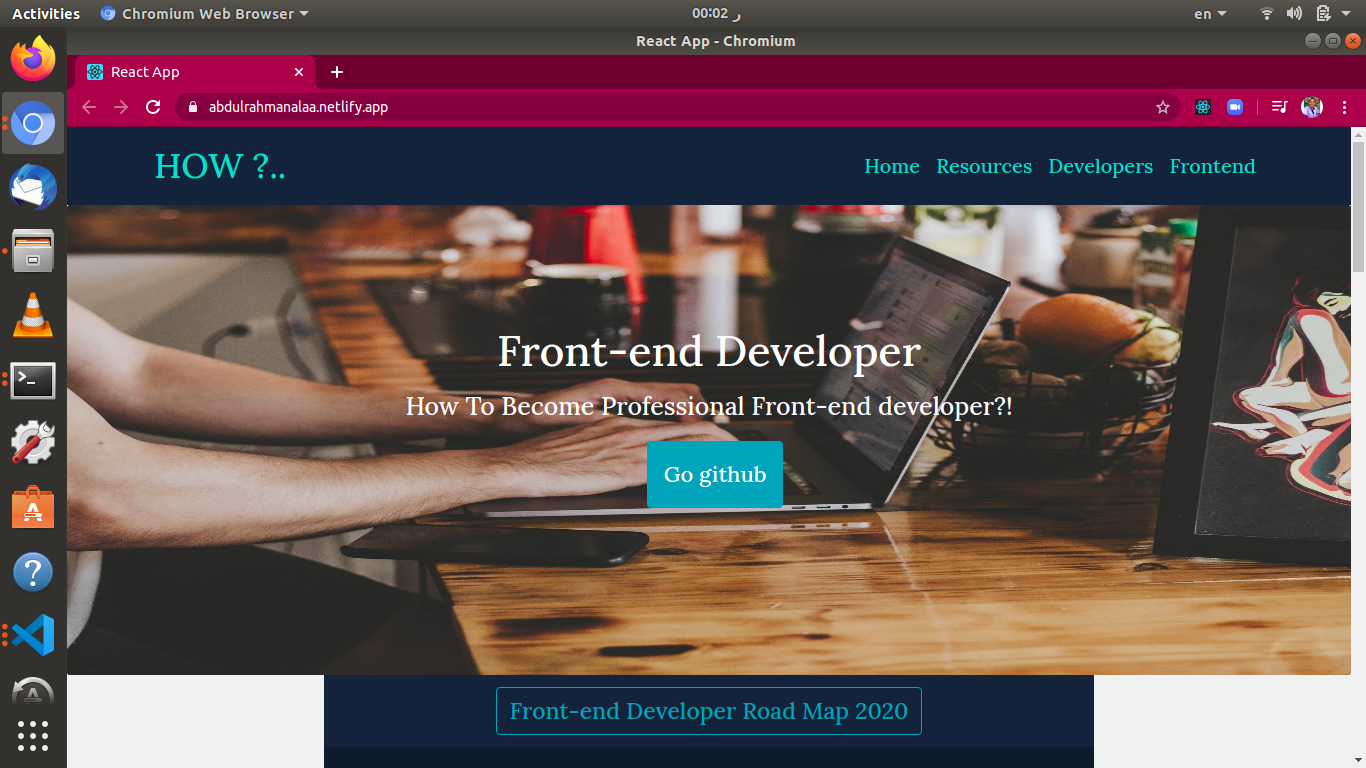Open VLC media player from the dock
Screen dimensions: 1366x768
point(33,315)
